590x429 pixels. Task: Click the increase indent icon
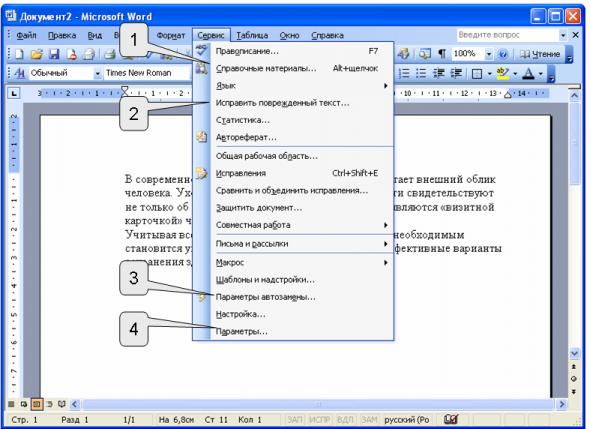pyautogui.click(x=456, y=73)
